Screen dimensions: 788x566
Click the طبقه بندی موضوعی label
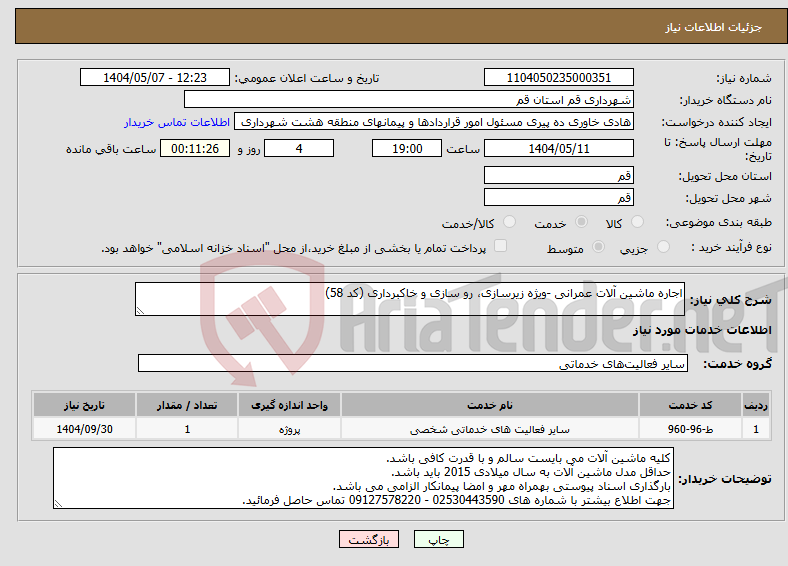(719, 222)
